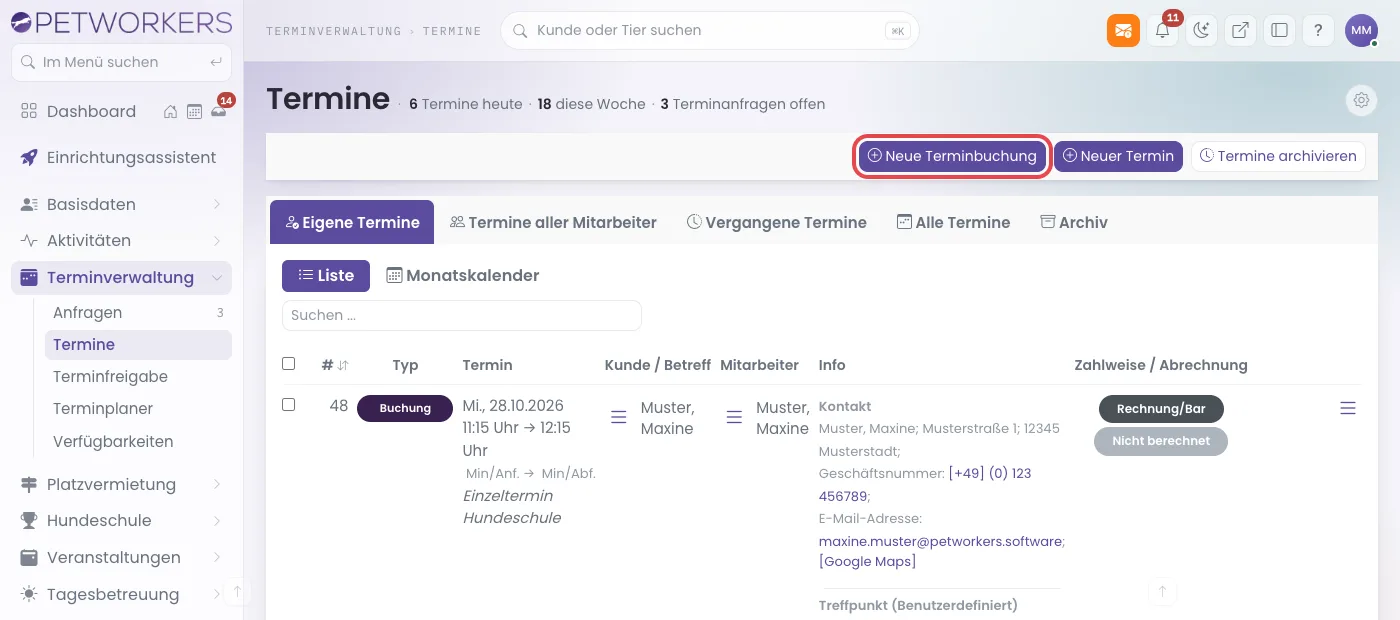Image resolution: width=1400 pixels, height=620 pixels.
Task: Open bell notifications with 11 badge
Action: coord(1163,30)
